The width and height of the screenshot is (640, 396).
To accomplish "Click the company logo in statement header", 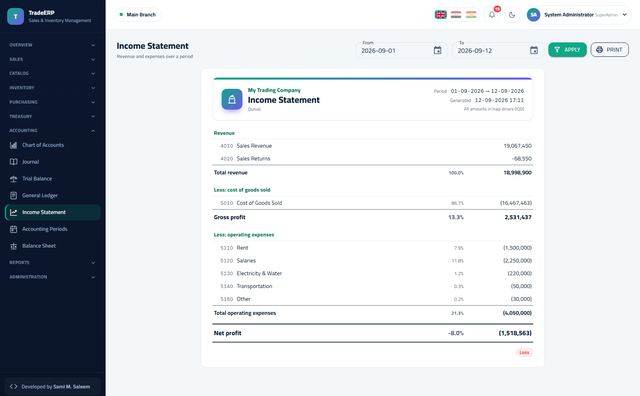I will click(232, 100).
